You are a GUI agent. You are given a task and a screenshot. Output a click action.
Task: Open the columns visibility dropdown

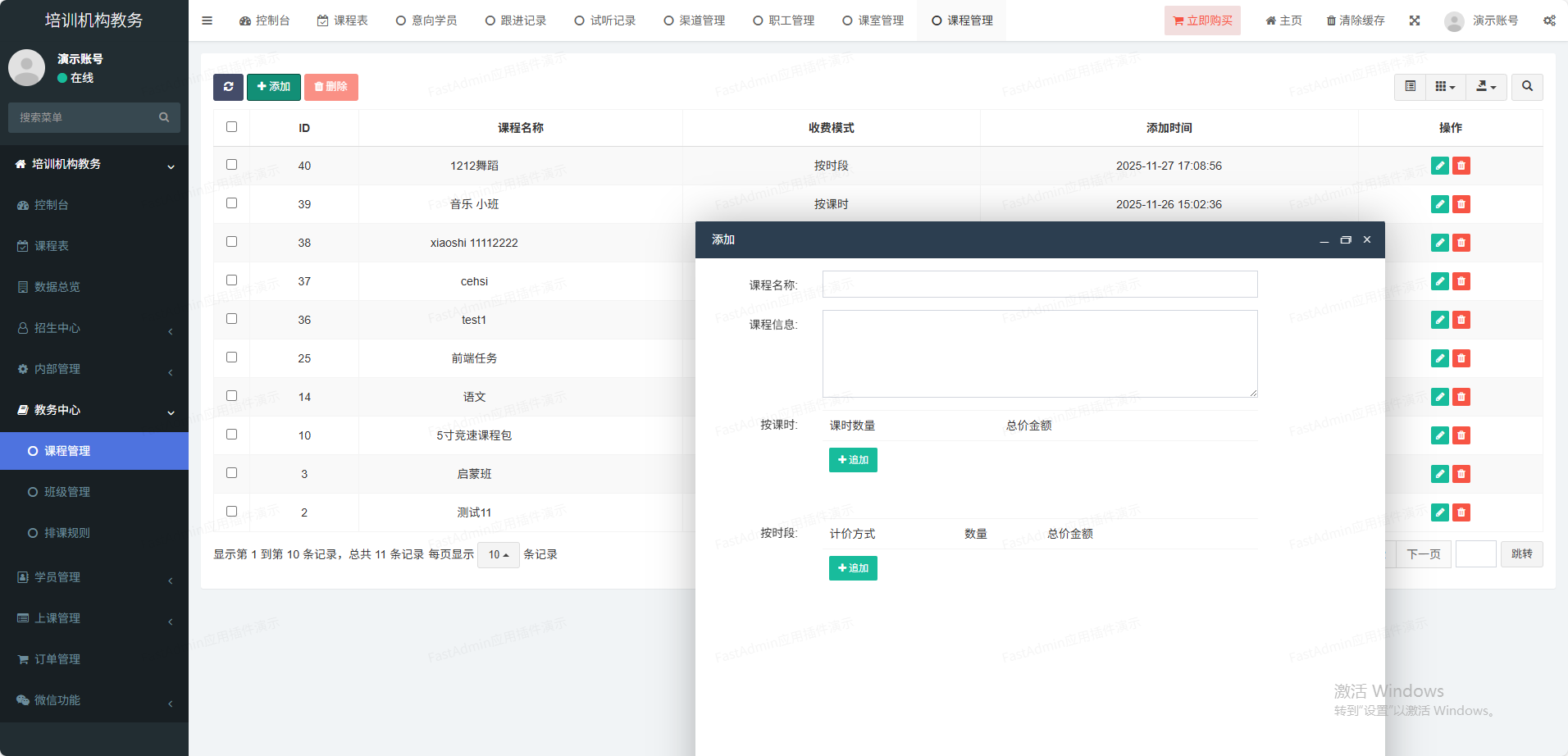coord(1445,87)
